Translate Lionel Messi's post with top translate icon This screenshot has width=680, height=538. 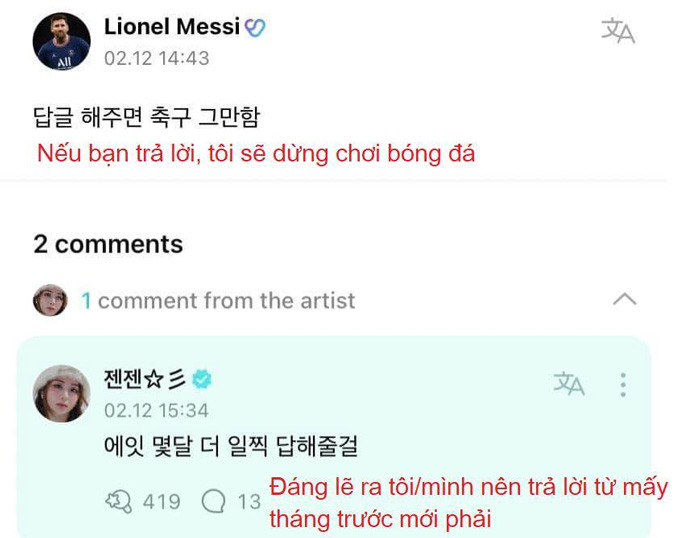[617, 32]
